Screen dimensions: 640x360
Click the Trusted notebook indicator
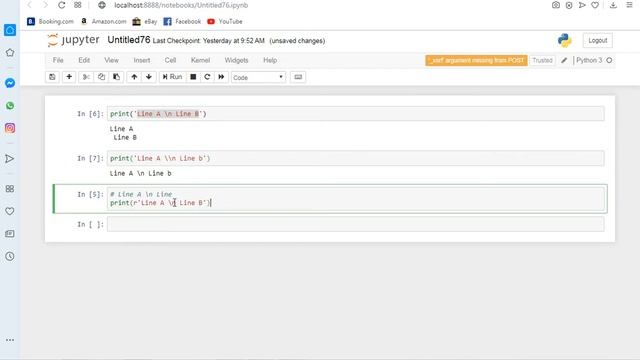(x=542, y=60)
